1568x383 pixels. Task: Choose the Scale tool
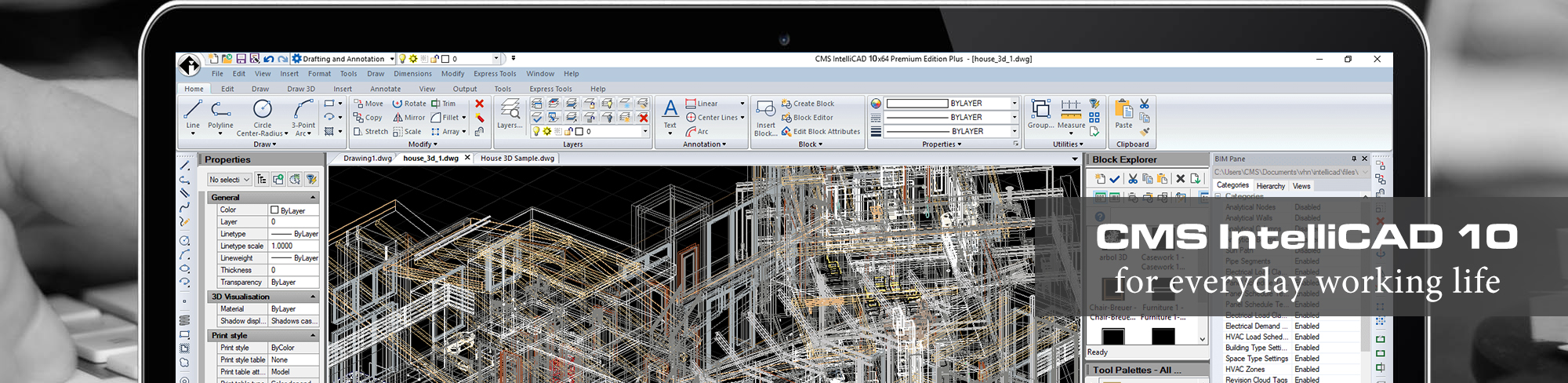[407, 132]
